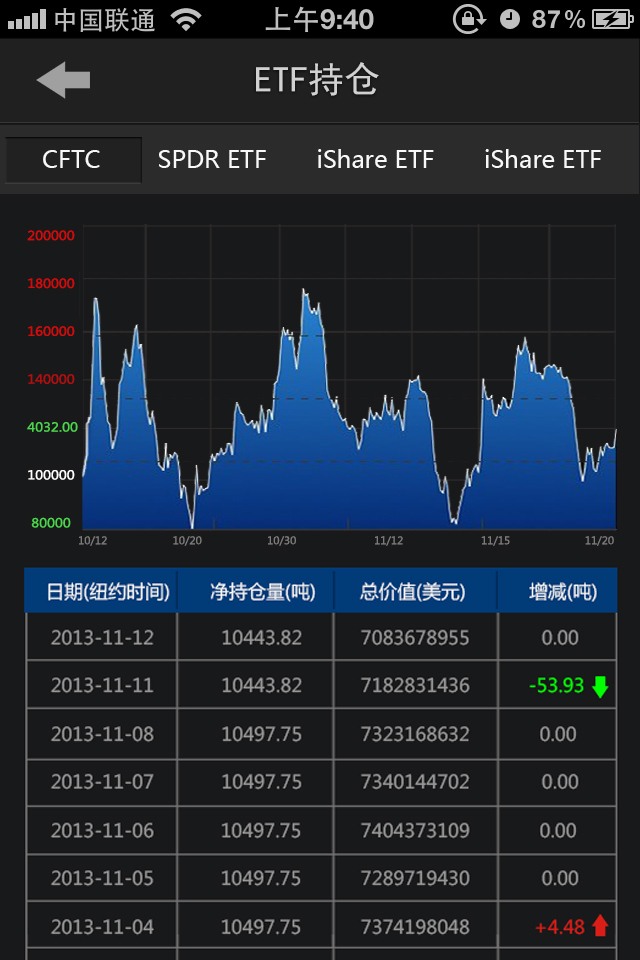Select the first iShare ETF tab
640x960 pixels.
[x=375, y=160]
